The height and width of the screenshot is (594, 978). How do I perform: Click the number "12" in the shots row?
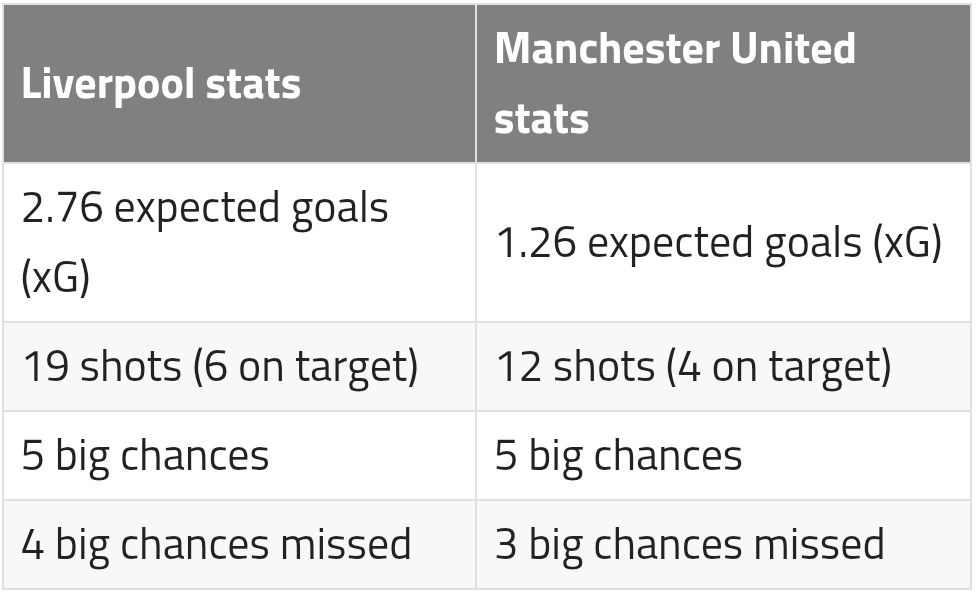pyautogui.click(x=518, y=367)
